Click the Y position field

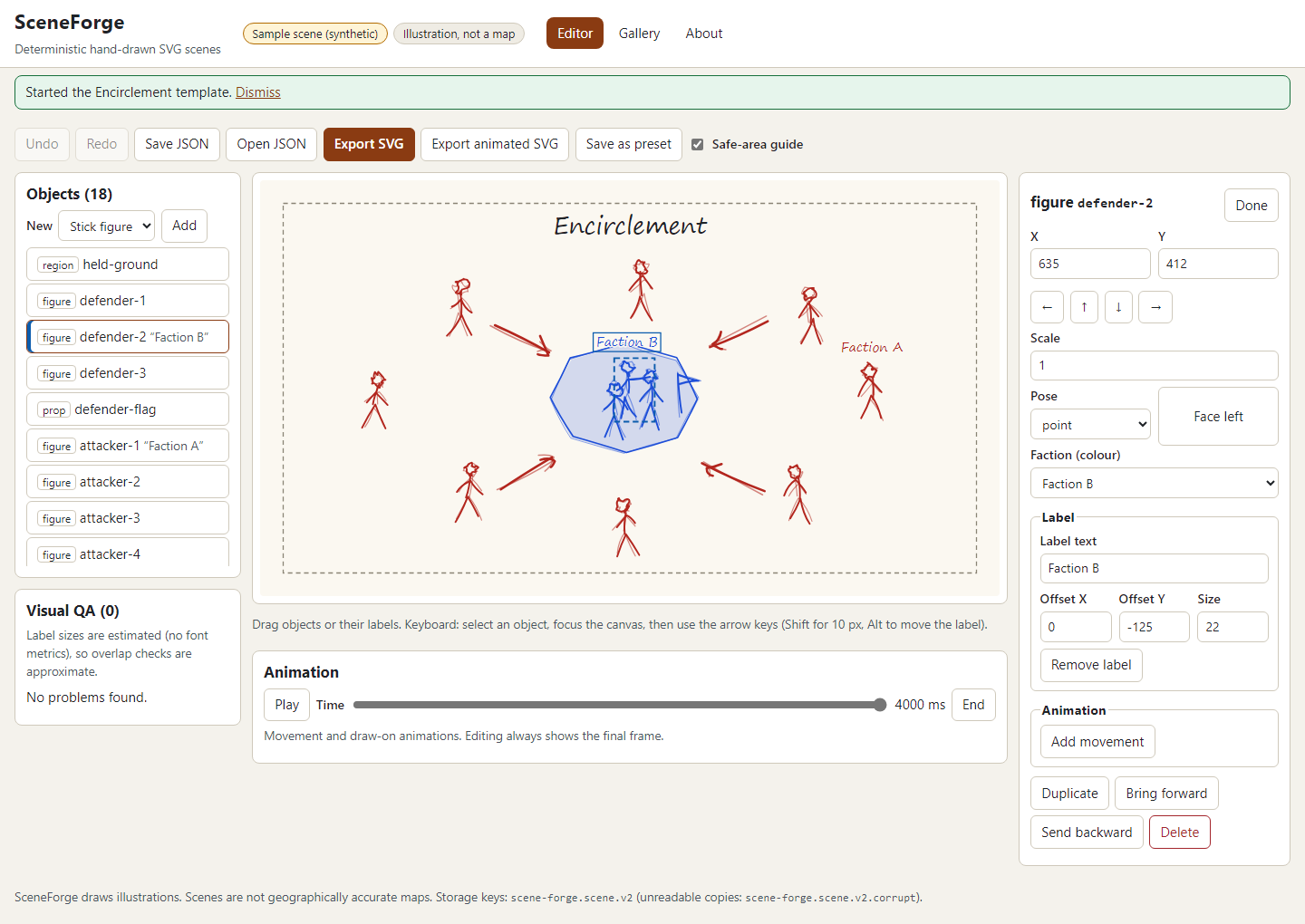[x=1218, y=264]
